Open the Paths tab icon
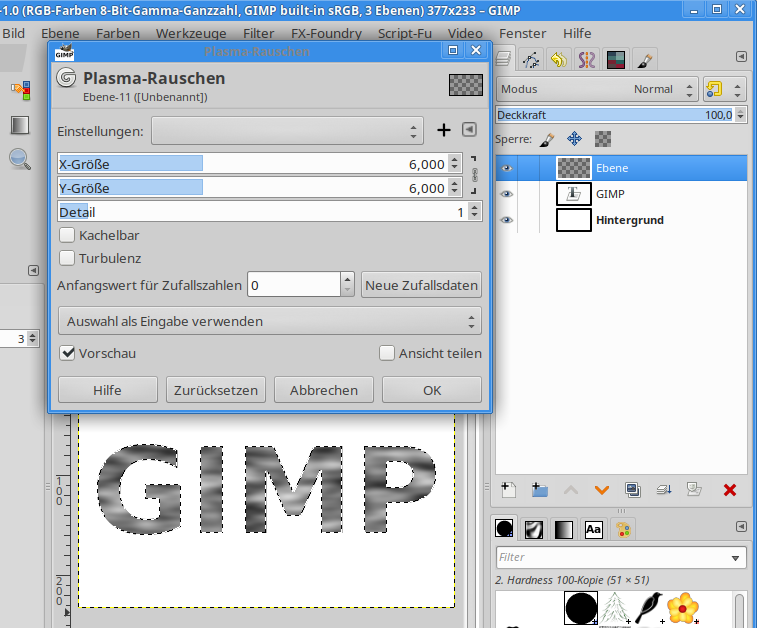The image size is (757, 628). pyautogui.click(x=531, y=60)
